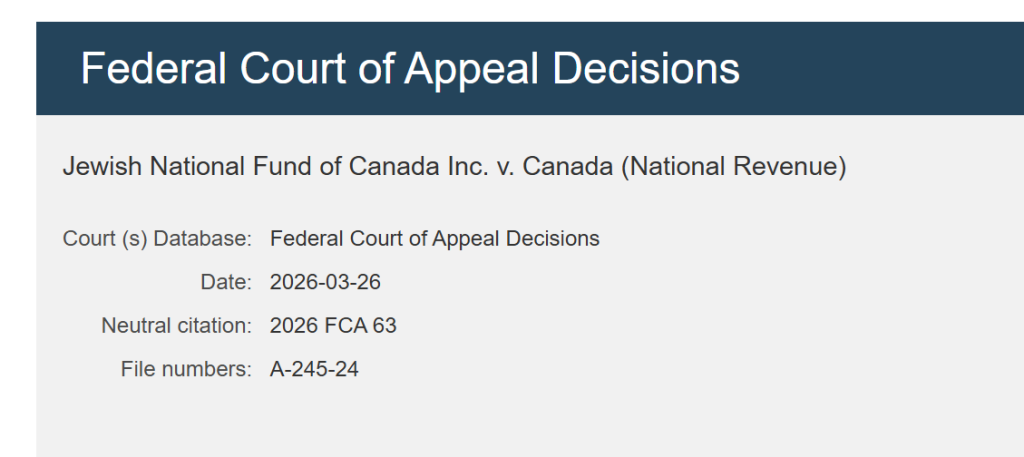Click the Federal Court of Appeal Decisions database value
This screenshot has height=457, width=1024.
click(x=435, y=239)
